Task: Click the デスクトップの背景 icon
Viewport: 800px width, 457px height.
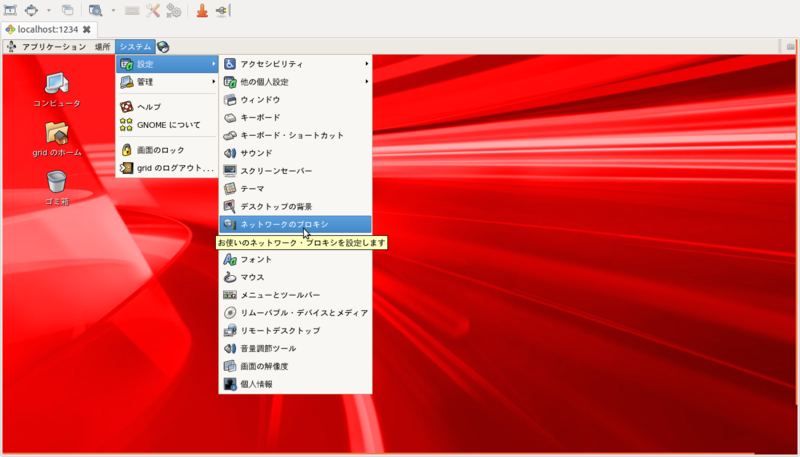Action: point(230,207)
